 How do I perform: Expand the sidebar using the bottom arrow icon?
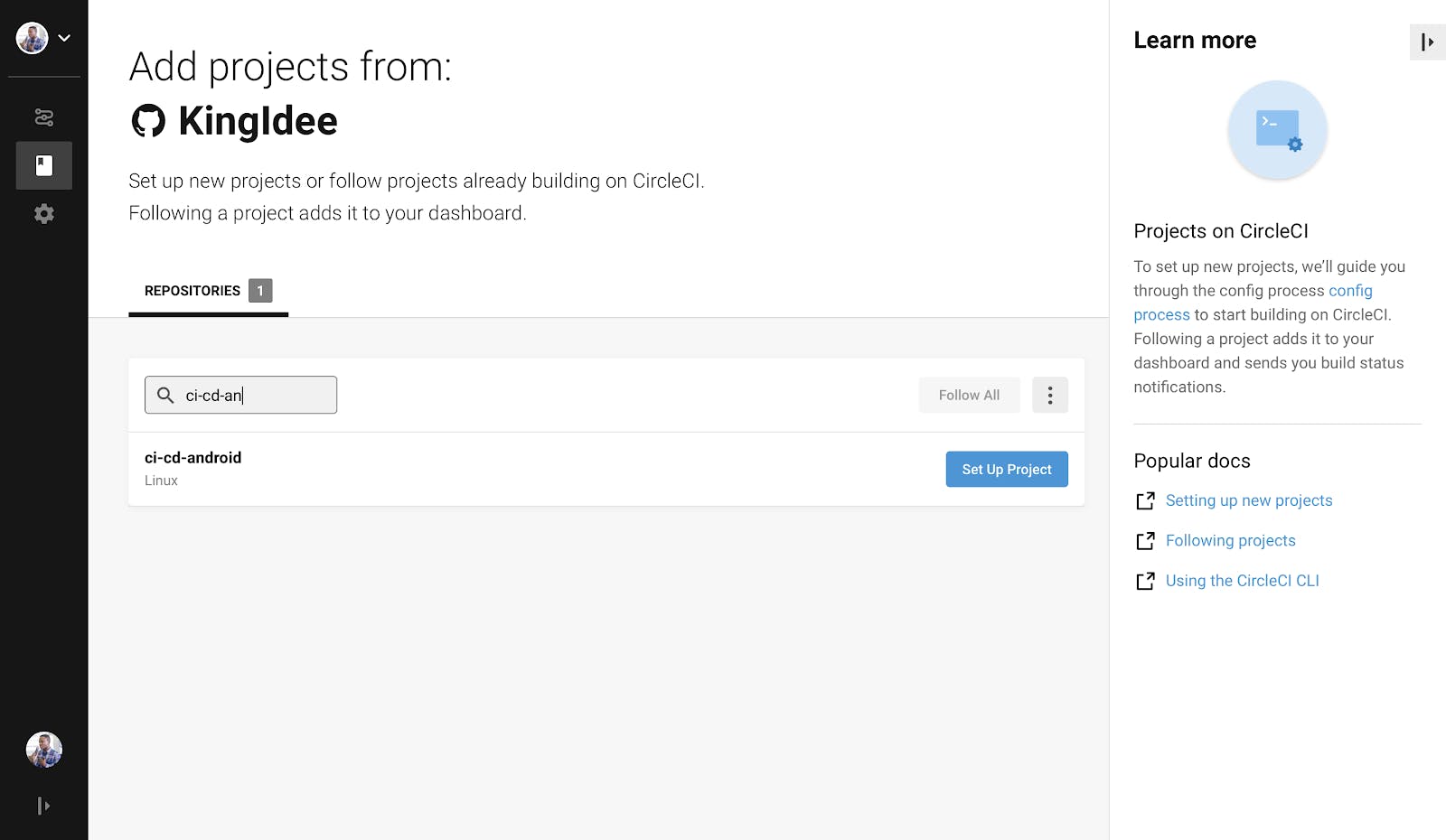click(x=43, y=805)
